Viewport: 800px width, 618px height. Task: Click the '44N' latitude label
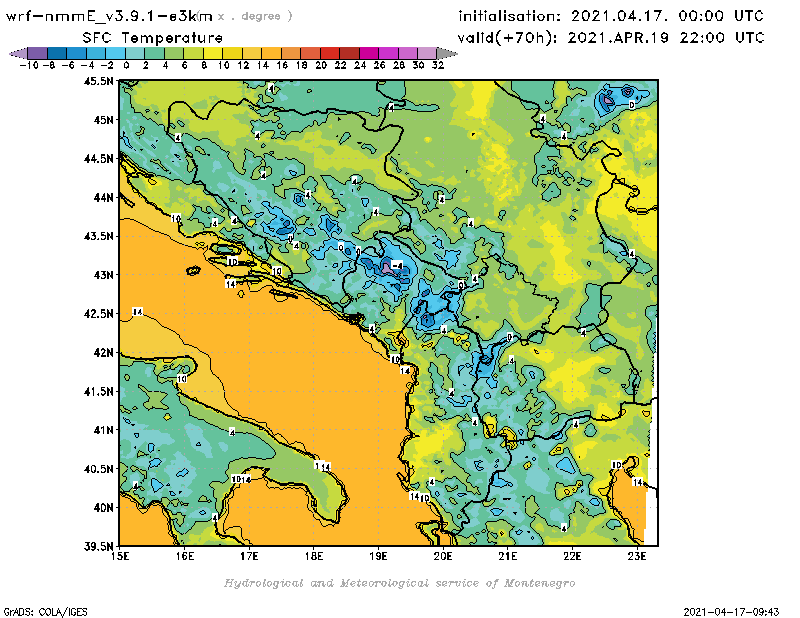point(103,197)
